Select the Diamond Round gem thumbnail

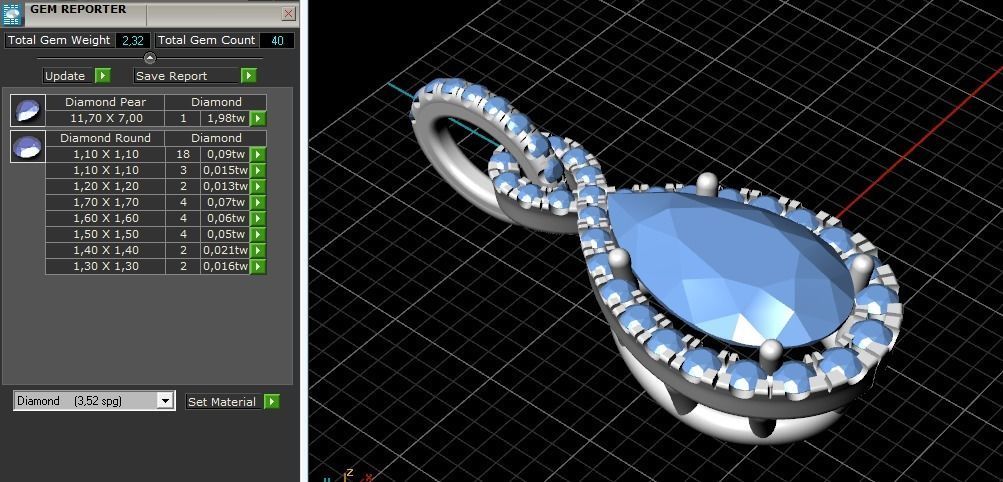pyautogui.click(x=28, y=146)
